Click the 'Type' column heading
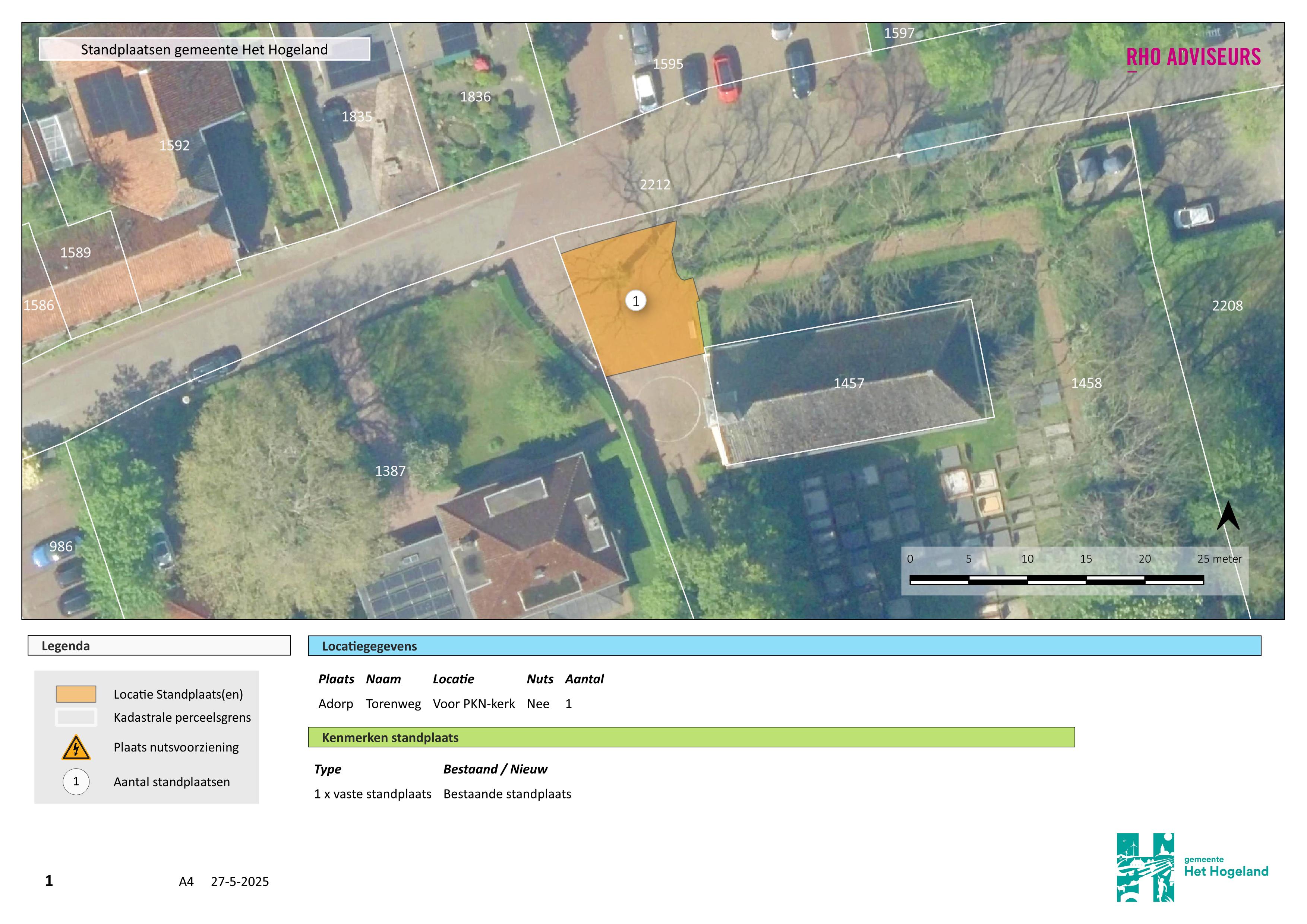This screenshot has width=1307, height=924. 327,769
